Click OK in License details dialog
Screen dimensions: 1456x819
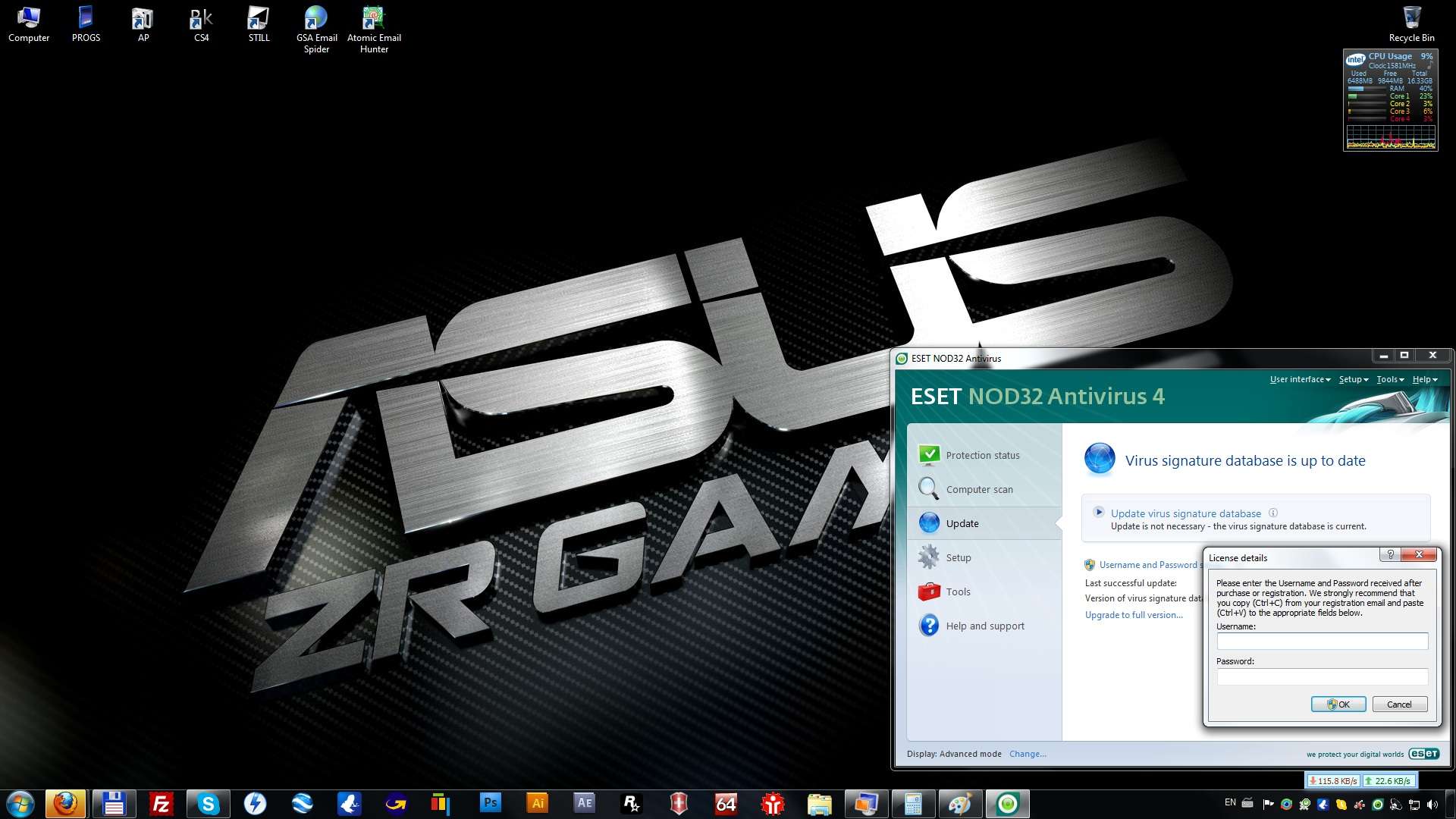pos(1338,704)
